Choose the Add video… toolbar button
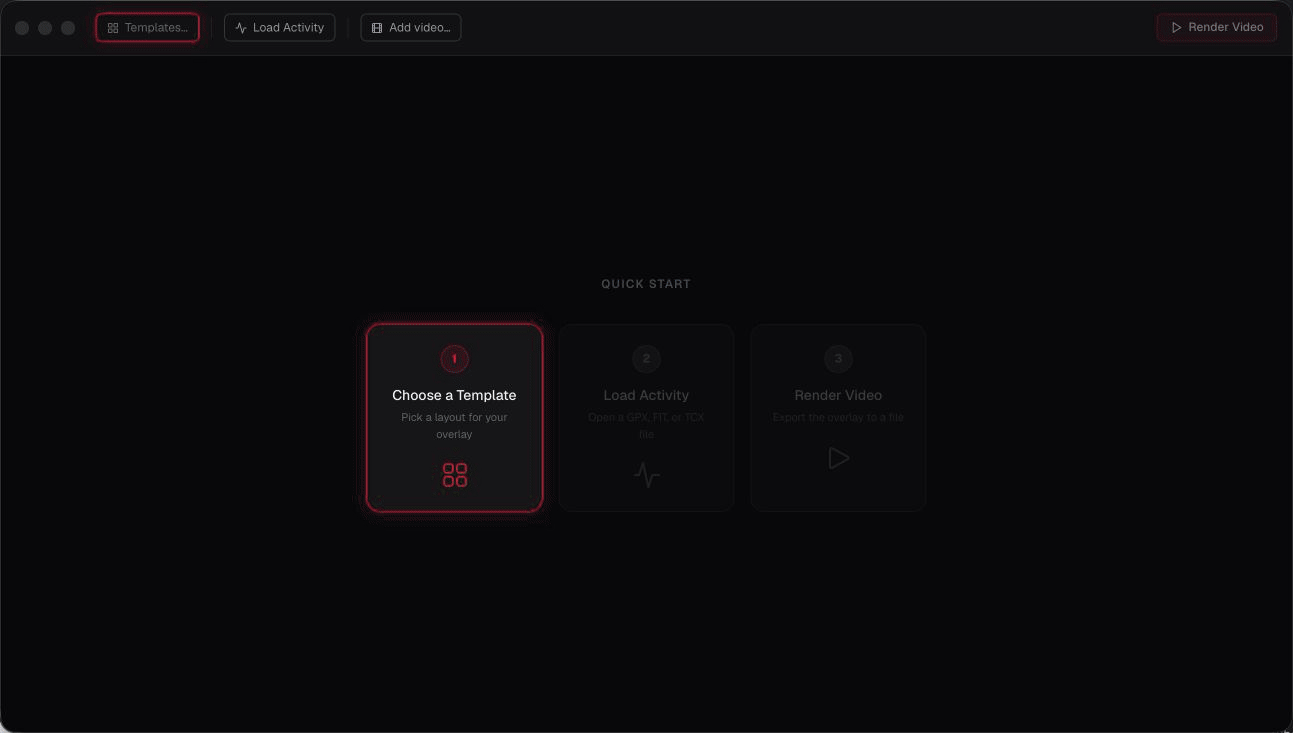 (x=411, y=28)
